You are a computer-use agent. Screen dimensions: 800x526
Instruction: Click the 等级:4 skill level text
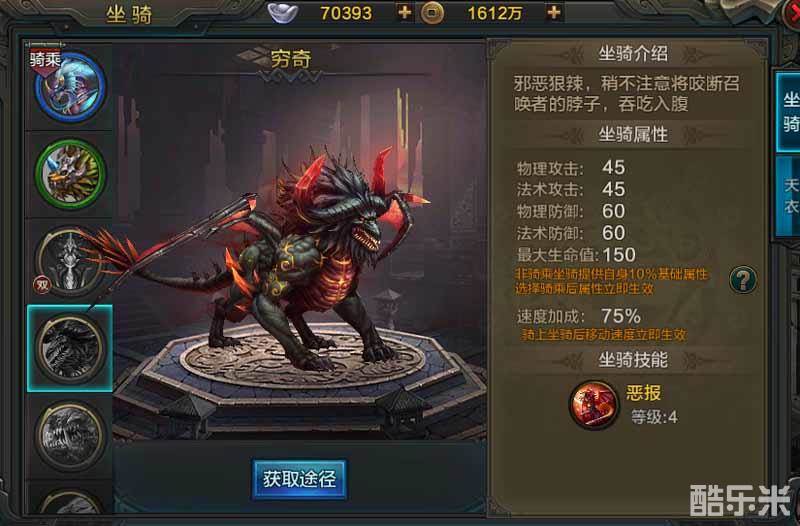tap(654, 417)
